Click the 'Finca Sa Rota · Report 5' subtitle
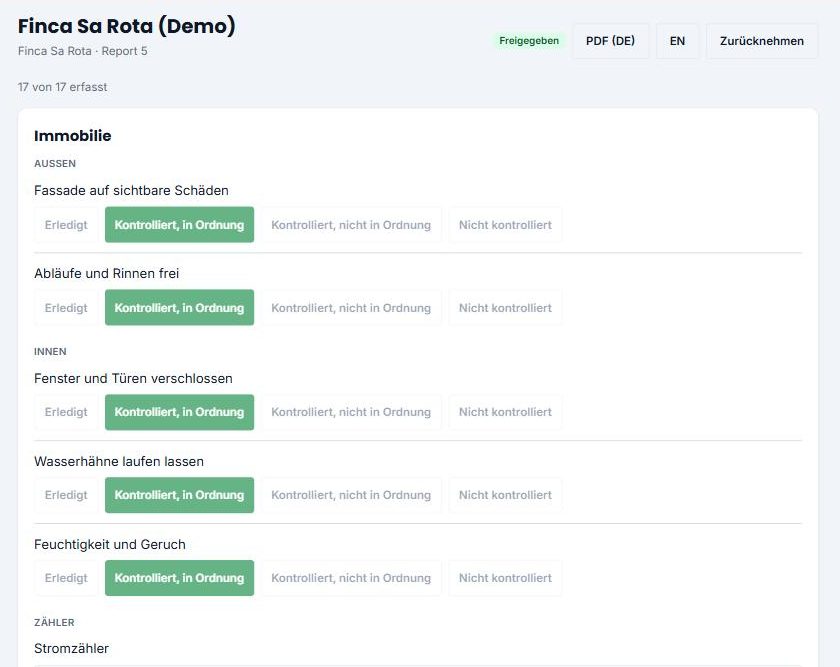840x667 pixels. [x=82, y=51]
